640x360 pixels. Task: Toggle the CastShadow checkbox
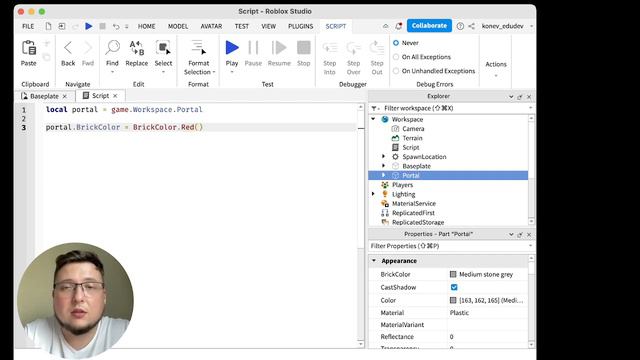coord(454,287)
